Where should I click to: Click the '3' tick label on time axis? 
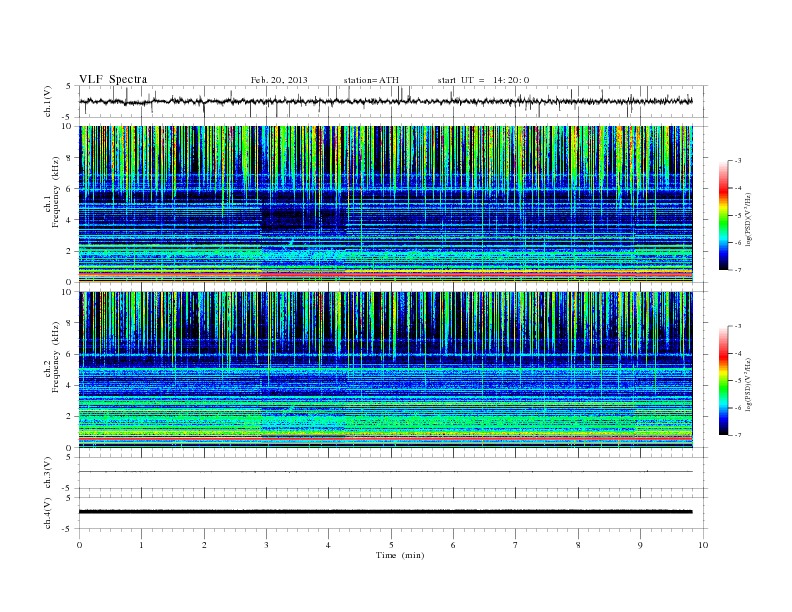tap(266, 545)
